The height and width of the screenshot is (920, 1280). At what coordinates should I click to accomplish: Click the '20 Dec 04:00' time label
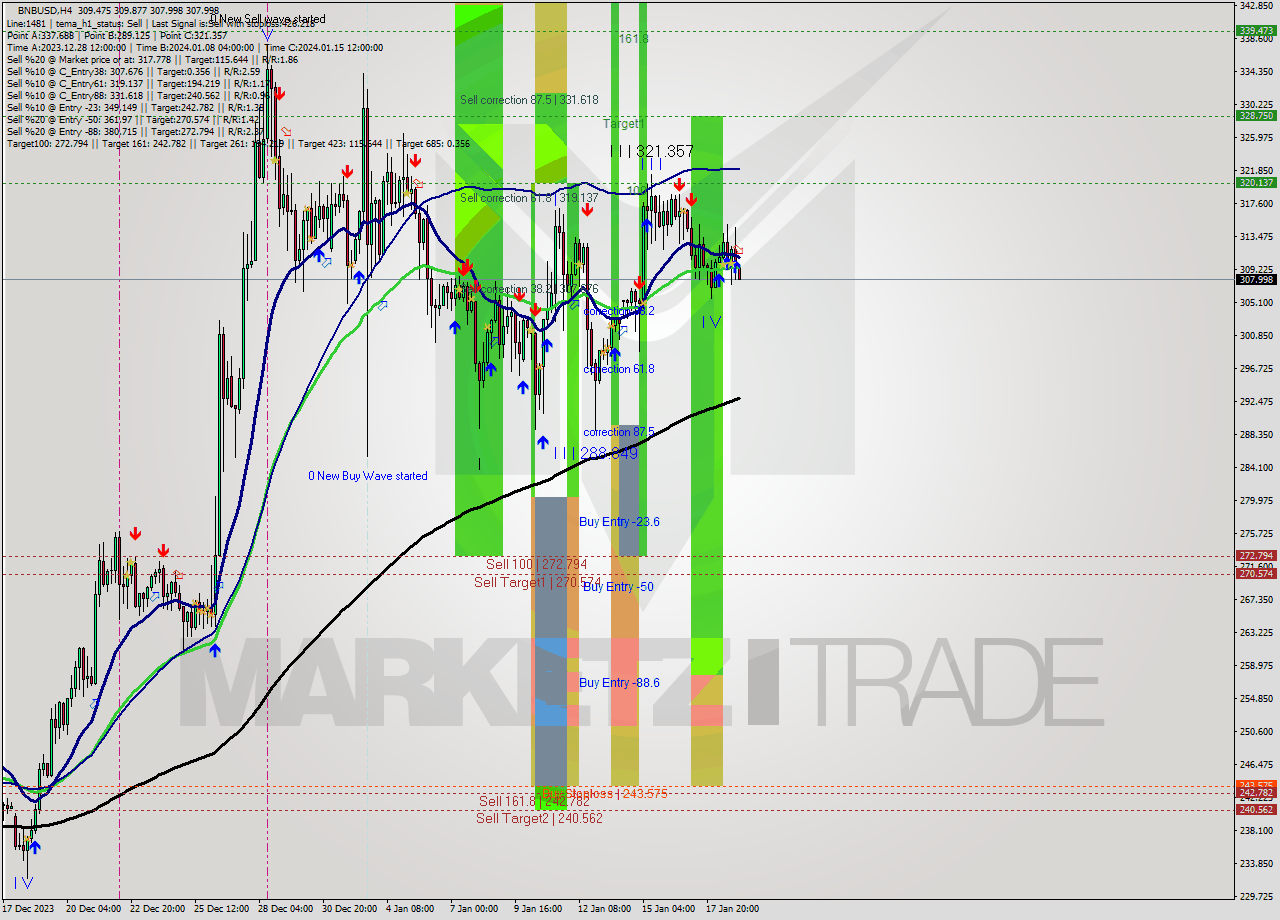[93, 909]
